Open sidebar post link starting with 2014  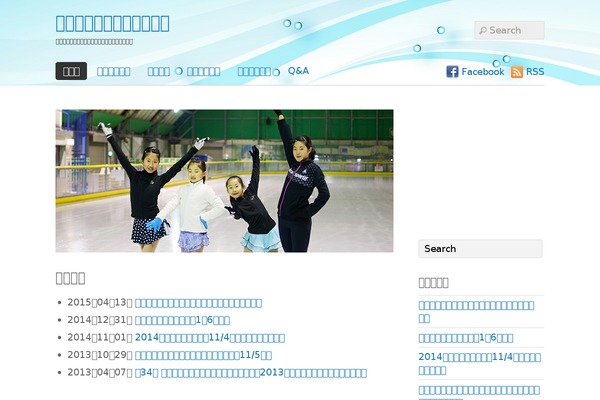click(479, 364)
